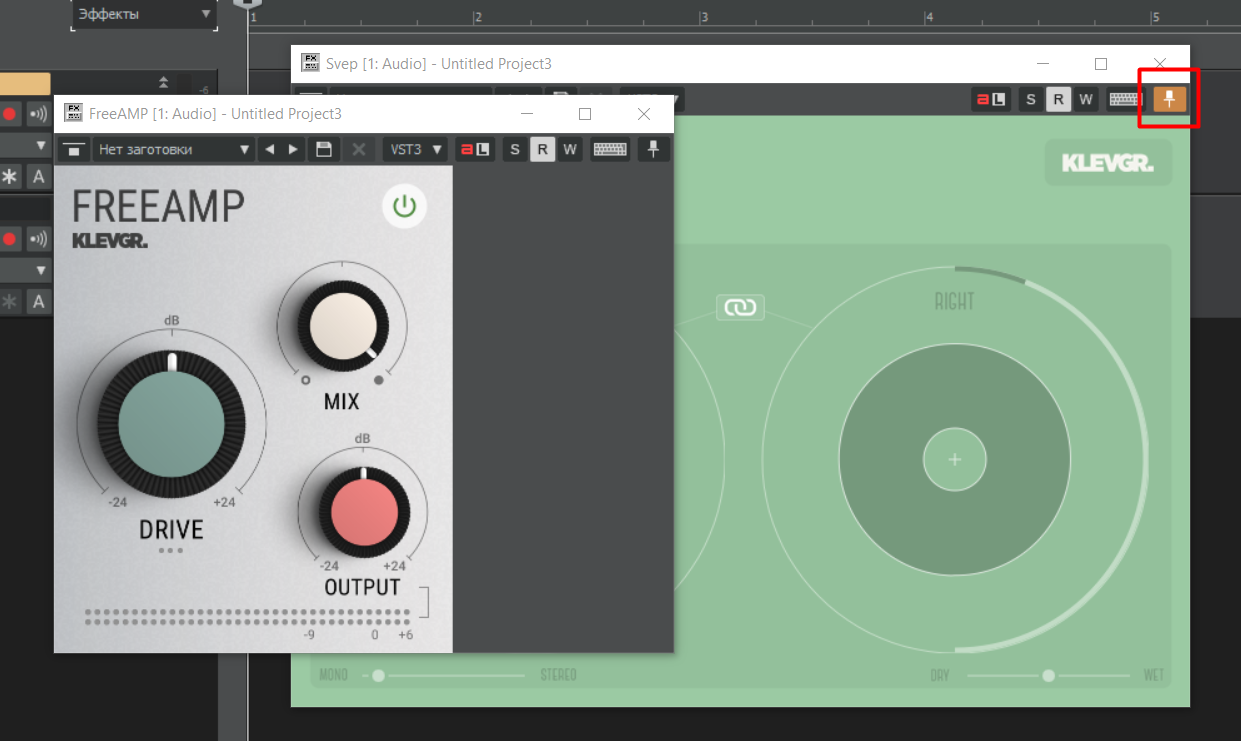Toggle automation Read (R) in FreeAMP
This screenshot has width=1241, height=741.
(542, 150)
